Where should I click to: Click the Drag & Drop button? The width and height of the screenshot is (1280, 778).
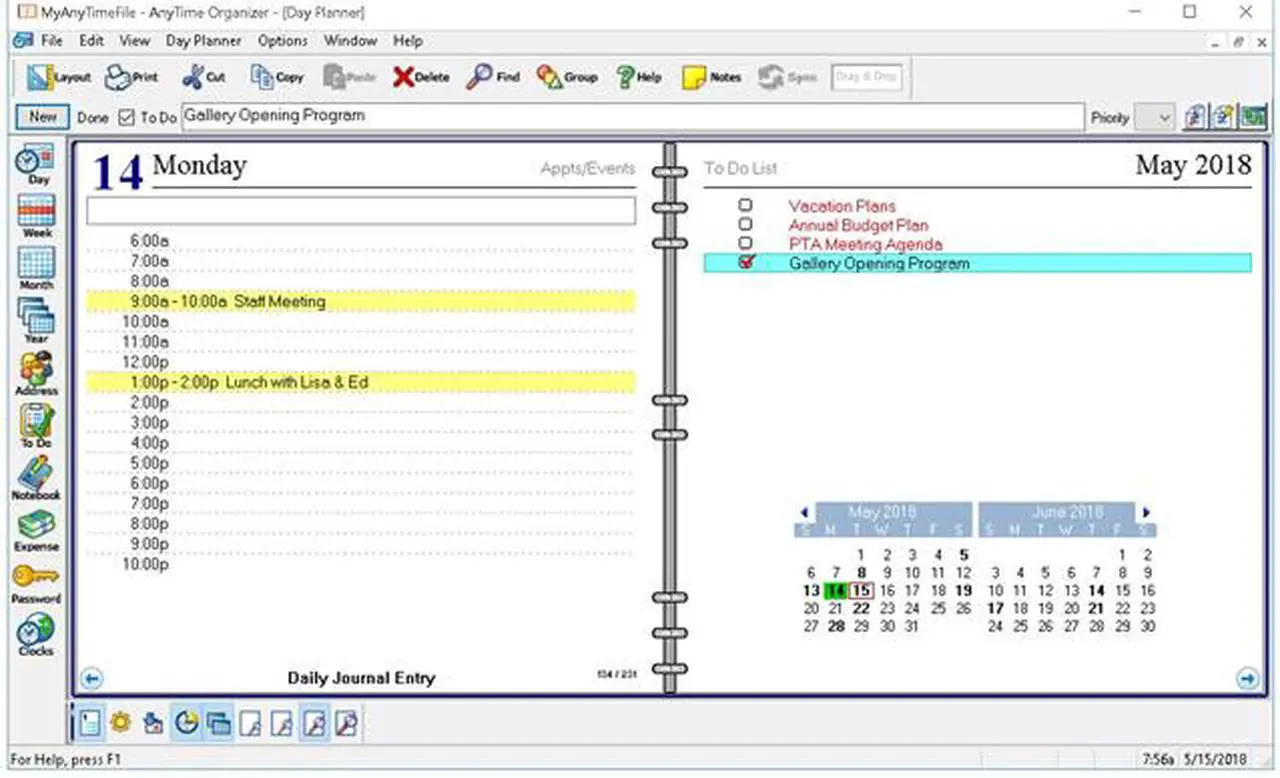click(x=867, y=77)
